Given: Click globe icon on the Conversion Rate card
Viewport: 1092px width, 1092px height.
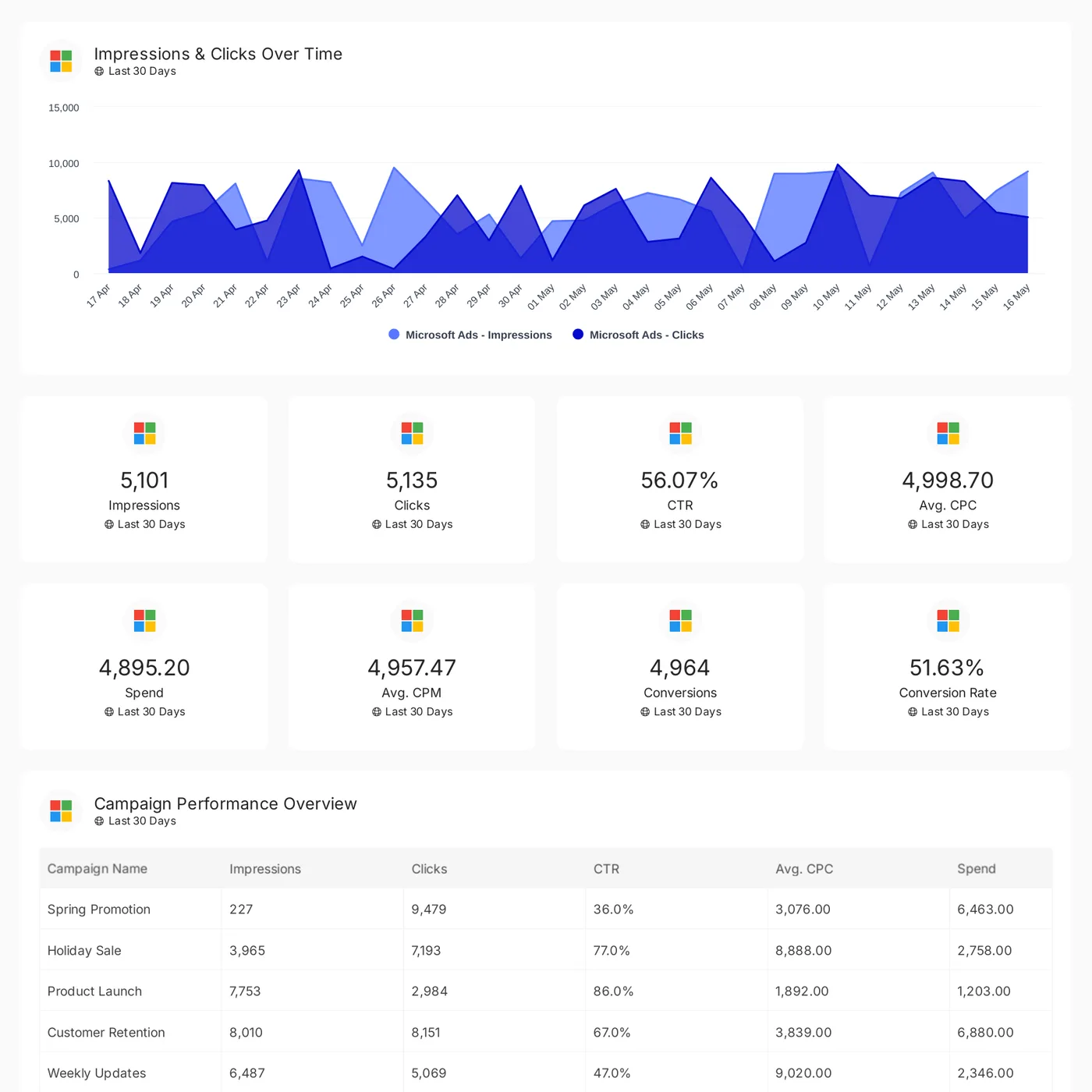Looking at the screenshot, I should pyautogui.click(x=913, y=712).
